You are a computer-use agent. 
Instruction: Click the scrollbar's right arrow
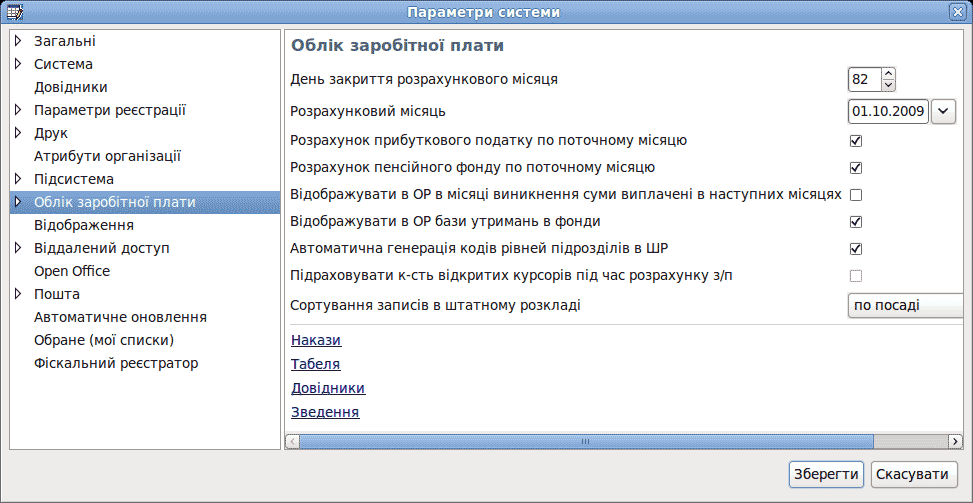(956, 441)
